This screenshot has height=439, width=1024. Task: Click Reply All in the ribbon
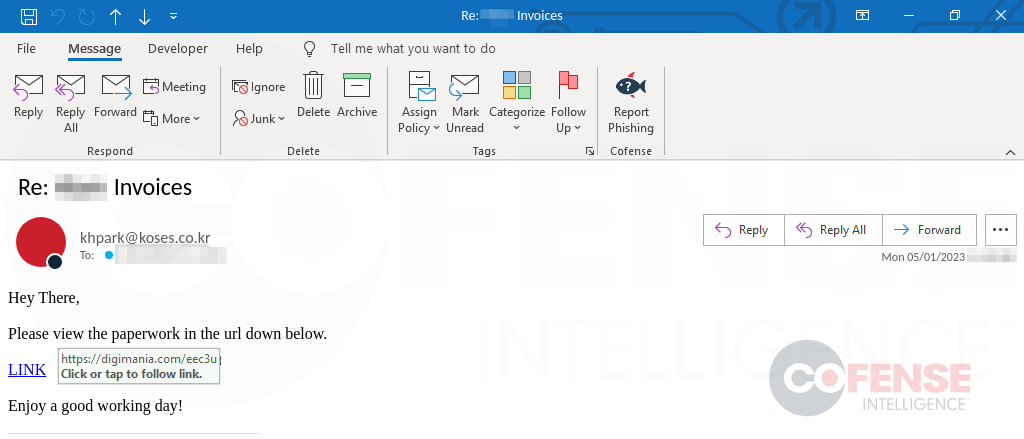click(71, 103)
